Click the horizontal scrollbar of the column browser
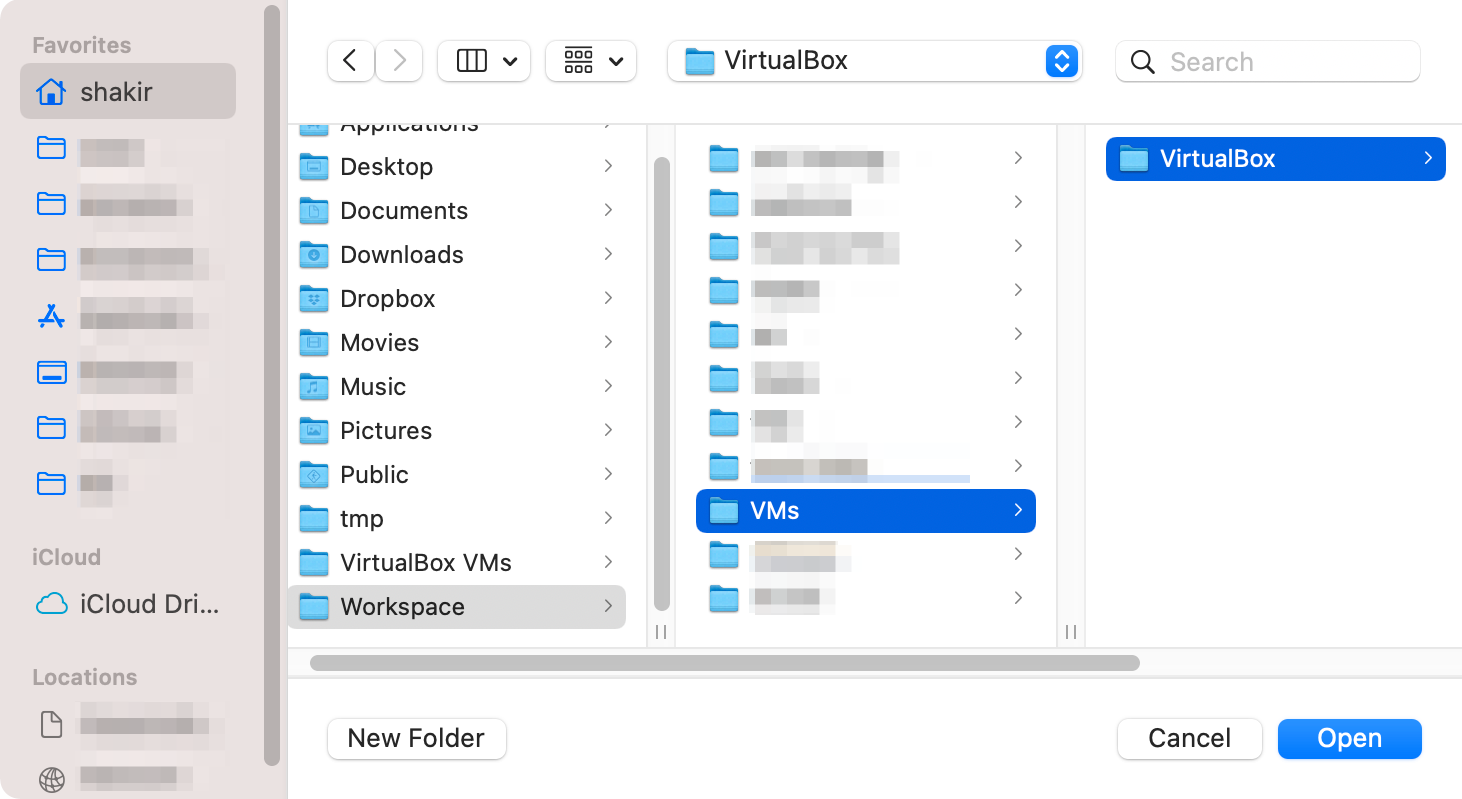This screenshot has width=1462, height=799. click(725, 663)
